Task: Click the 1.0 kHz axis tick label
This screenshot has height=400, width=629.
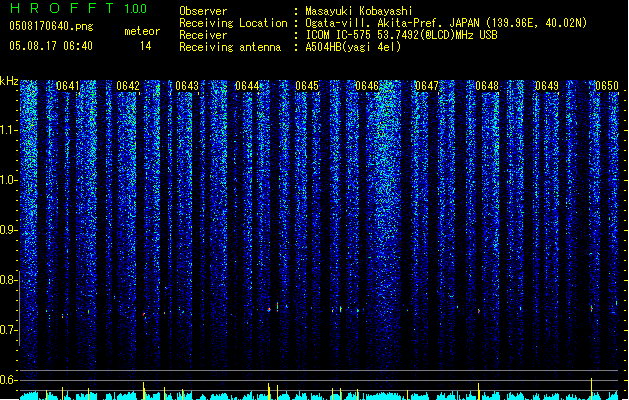Action: tap(8, 180)
